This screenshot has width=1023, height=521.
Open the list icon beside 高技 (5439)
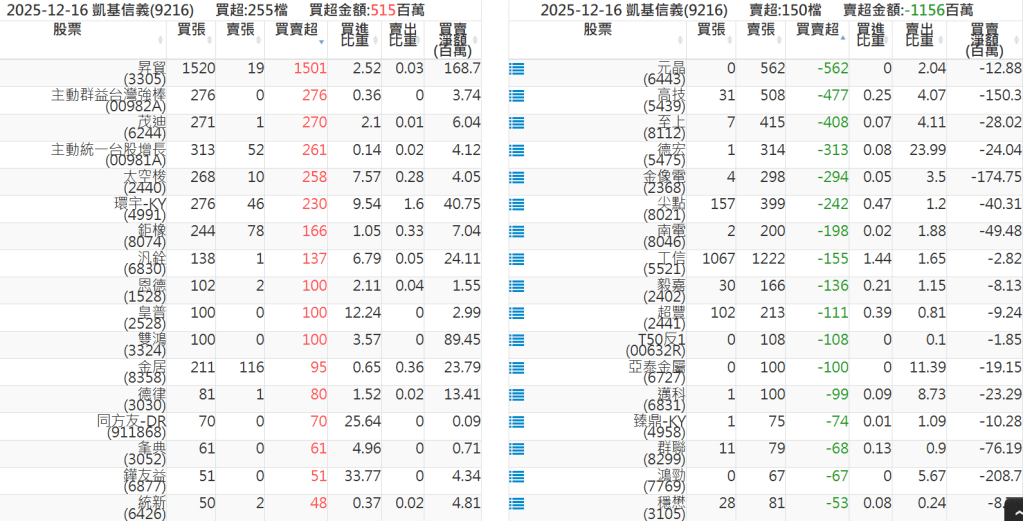click(517, 96)
